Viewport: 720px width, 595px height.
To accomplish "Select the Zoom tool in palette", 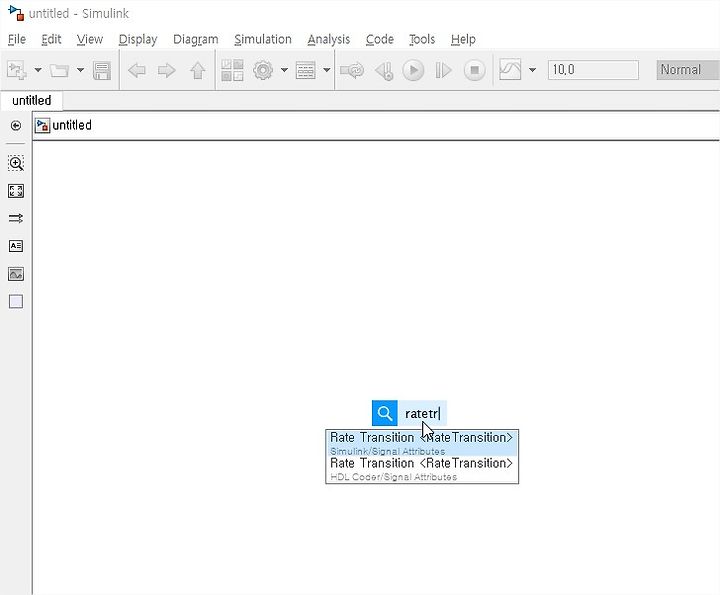I will tap(16, 163).
